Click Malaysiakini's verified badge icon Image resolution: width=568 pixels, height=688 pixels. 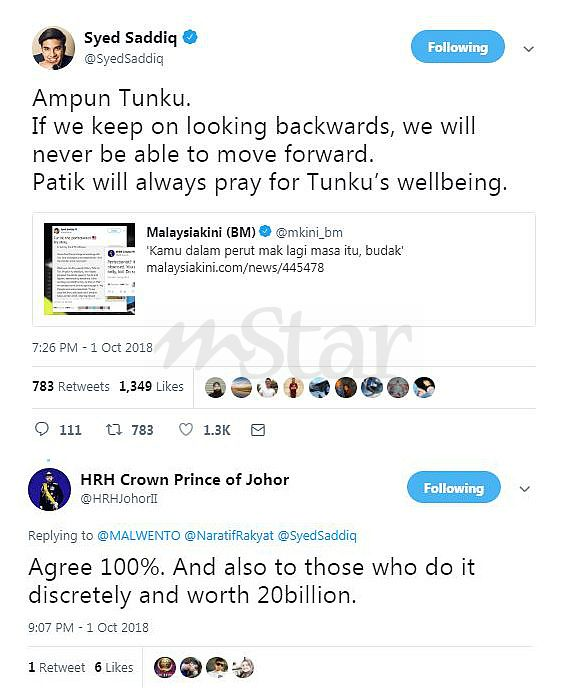(265, 231)
